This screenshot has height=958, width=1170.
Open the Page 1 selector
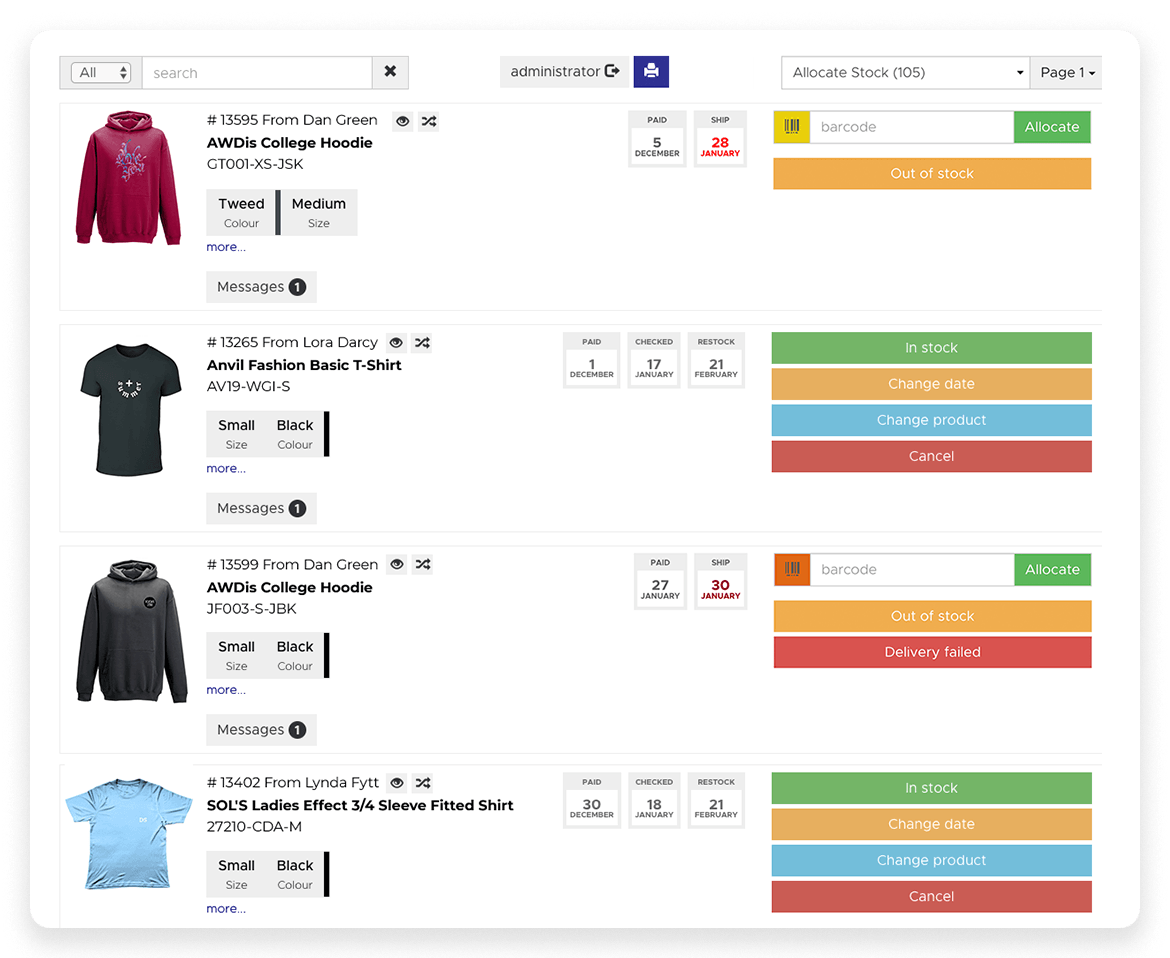coord(1066,72)
